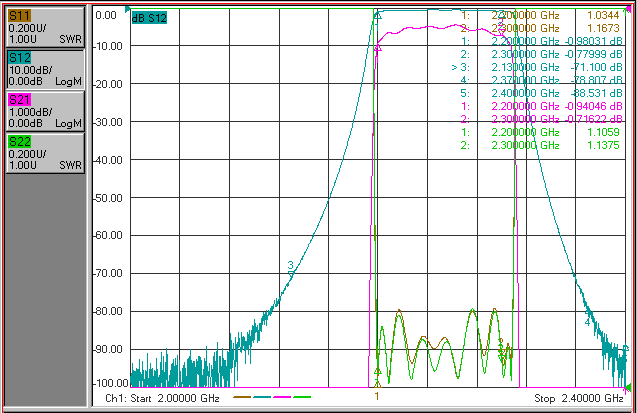Image resolution: width=637 pixels, height=413 pixels.
Task: Click S12 marker 5 readout -88.531 dB
Action: point(597,93)
